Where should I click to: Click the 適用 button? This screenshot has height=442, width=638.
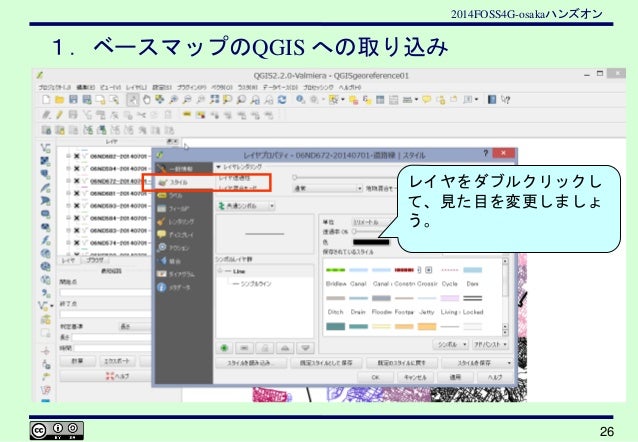tap(455, 377)
